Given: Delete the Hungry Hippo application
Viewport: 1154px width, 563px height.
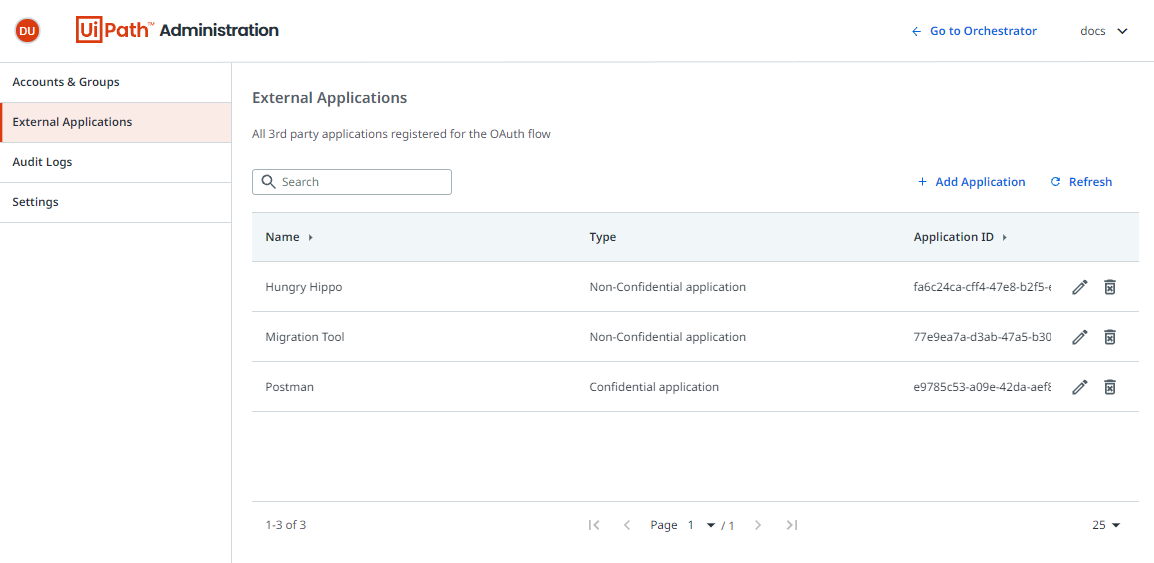Looking at the screenshot, I should pos(1110,287).
